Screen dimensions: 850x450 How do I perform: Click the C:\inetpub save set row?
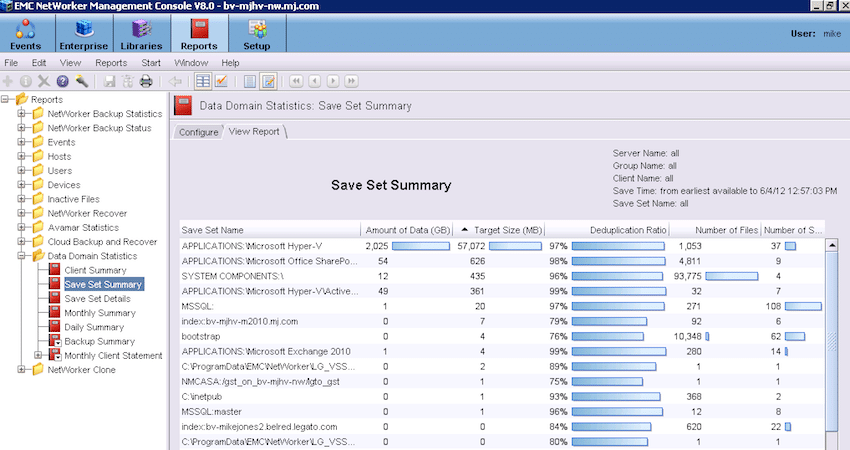(x=503, y=397)
